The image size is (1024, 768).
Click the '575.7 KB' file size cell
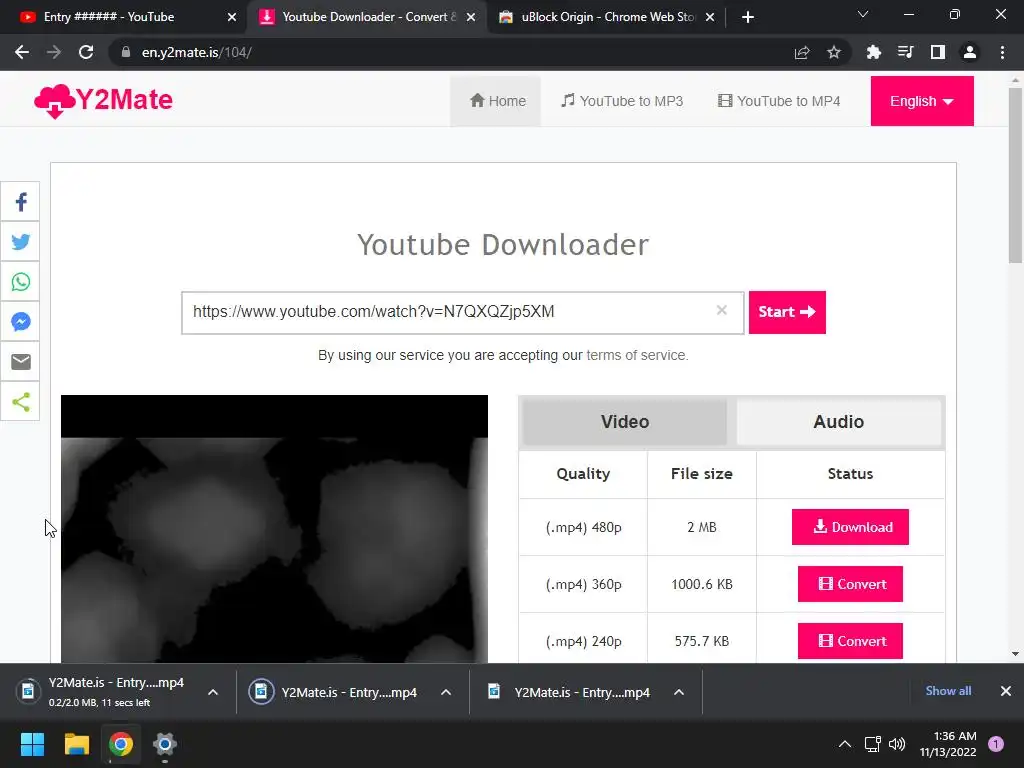click(x=701, y=641)
